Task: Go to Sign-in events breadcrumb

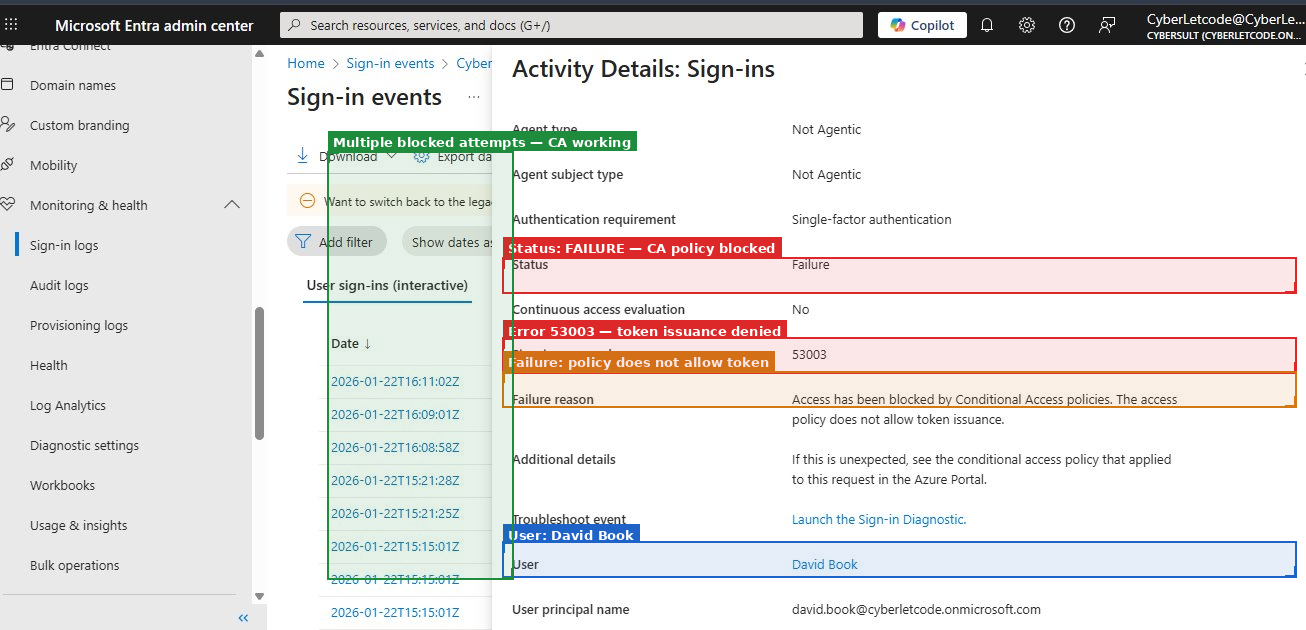Action: [390, 63]
